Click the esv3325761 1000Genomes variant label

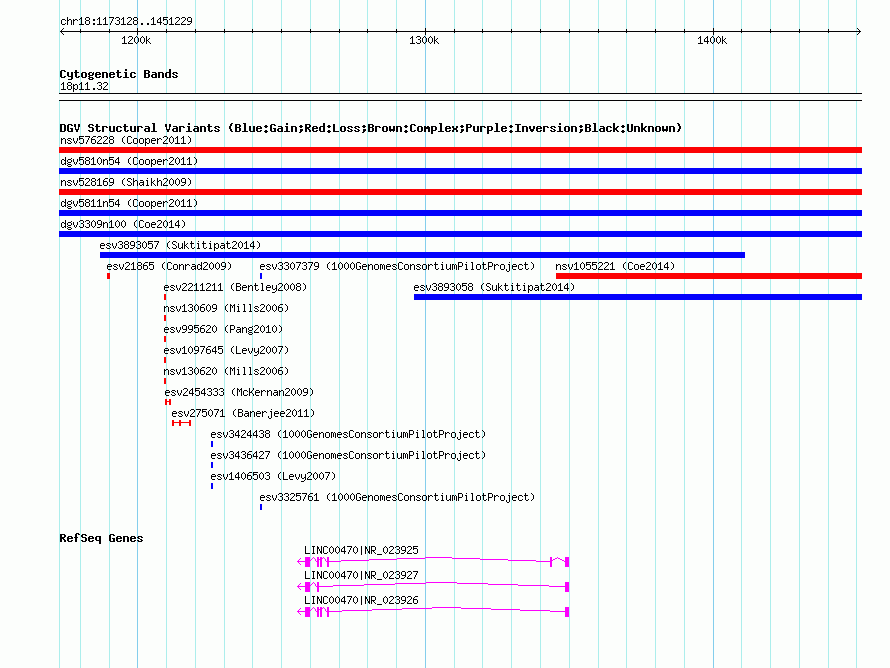pos(397,497)
